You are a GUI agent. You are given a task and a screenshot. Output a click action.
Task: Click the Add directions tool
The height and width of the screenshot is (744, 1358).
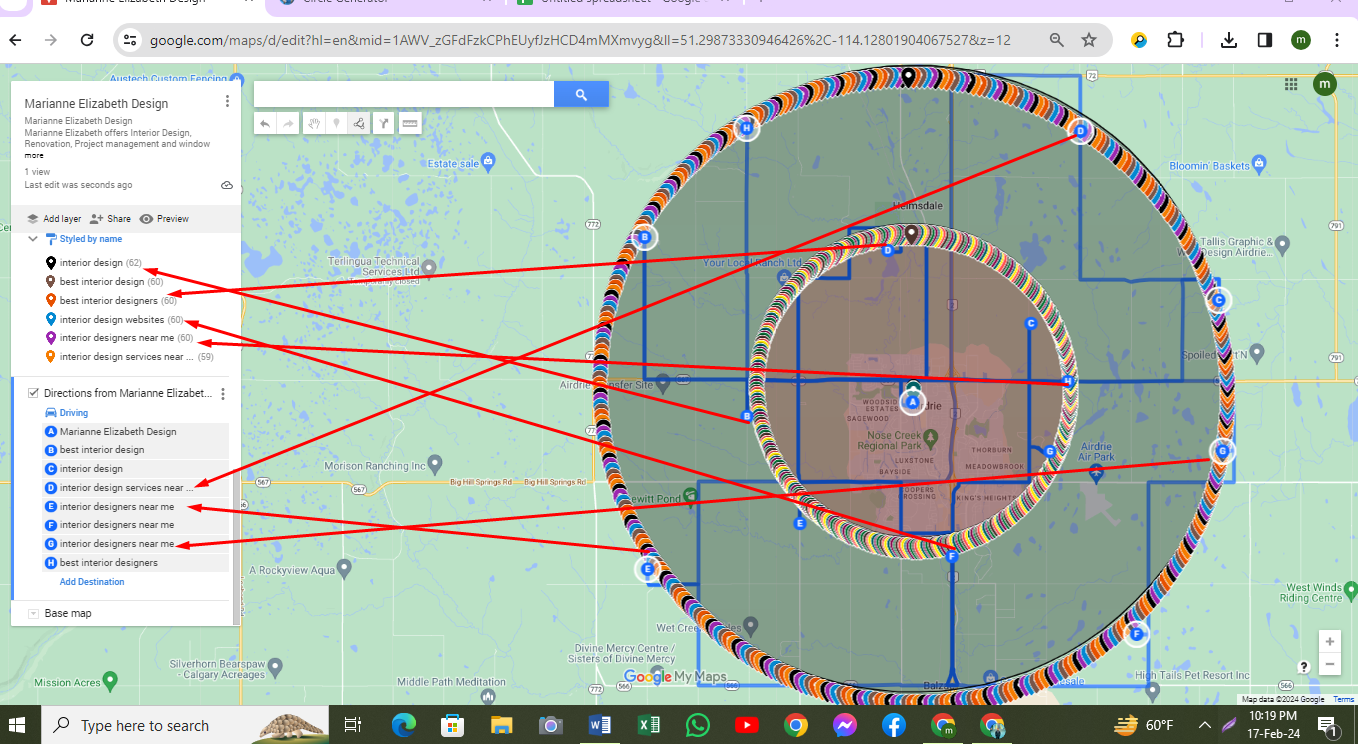[x=383, y=123]
